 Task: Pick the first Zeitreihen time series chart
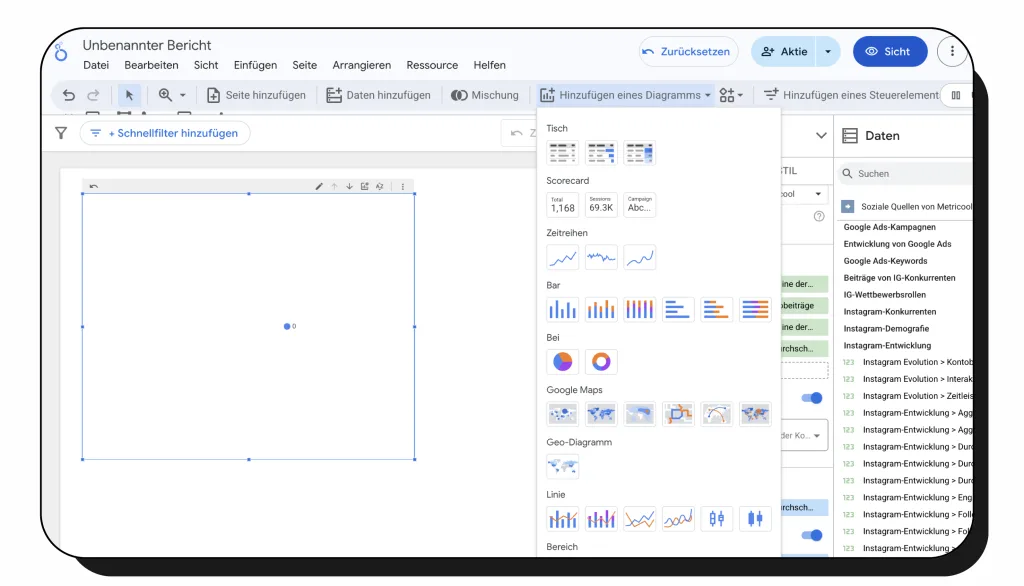click(563, 257)
